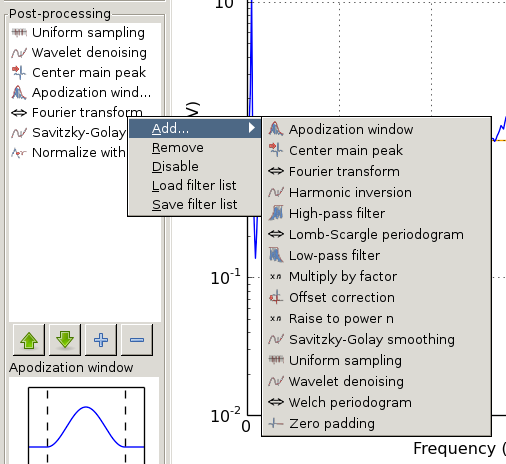Expand the Add... submenu arrow

click(x=252, y=128)
